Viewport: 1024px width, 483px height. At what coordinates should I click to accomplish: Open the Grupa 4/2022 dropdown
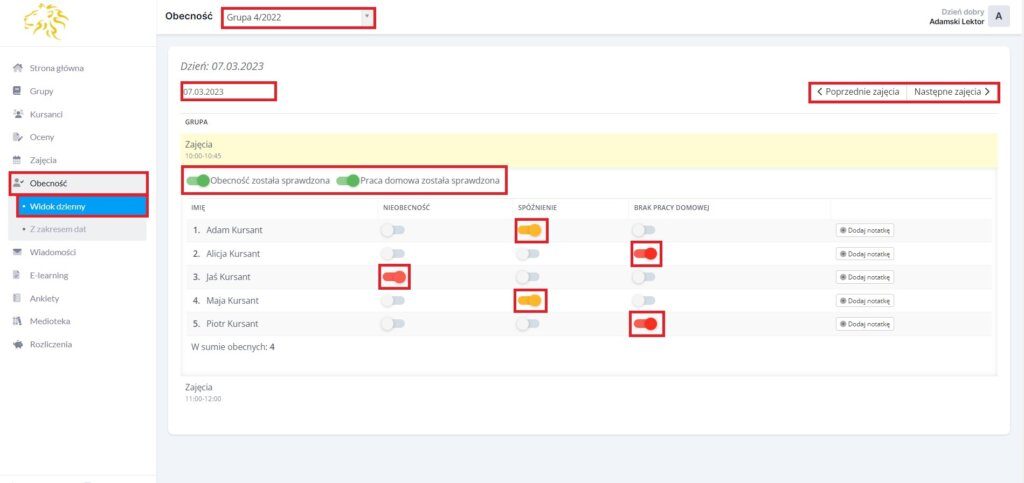pyautogui.click(x=297, y=17)
